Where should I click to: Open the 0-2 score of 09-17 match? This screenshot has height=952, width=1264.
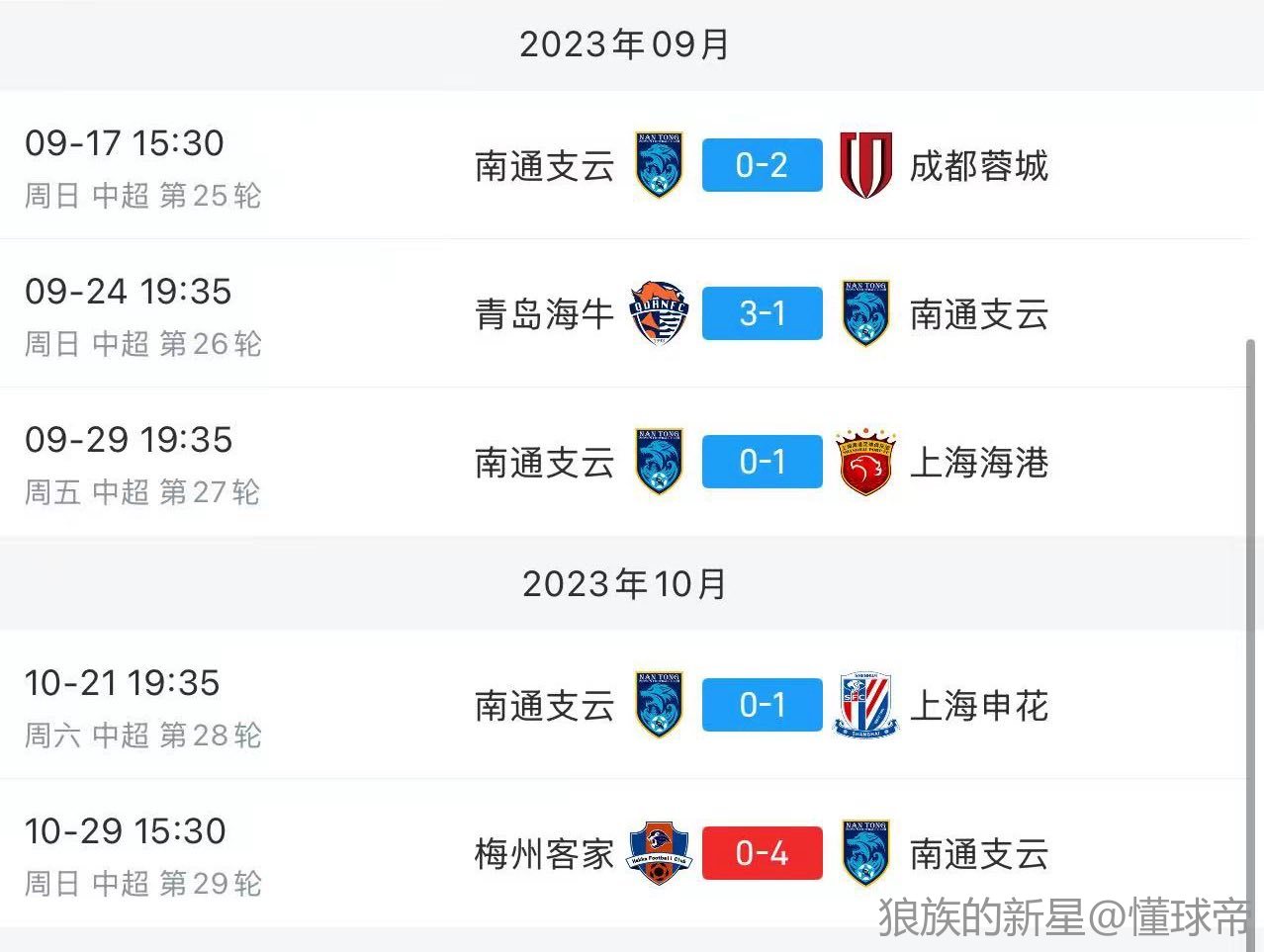click(x=762, y=165)
